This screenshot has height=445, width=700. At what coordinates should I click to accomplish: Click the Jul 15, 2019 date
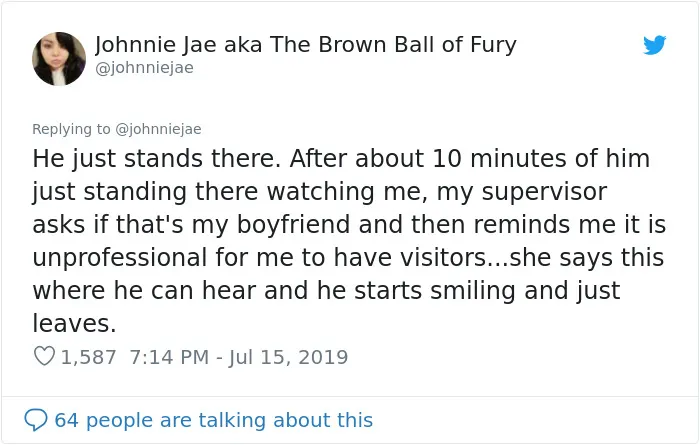coord(288,357)
